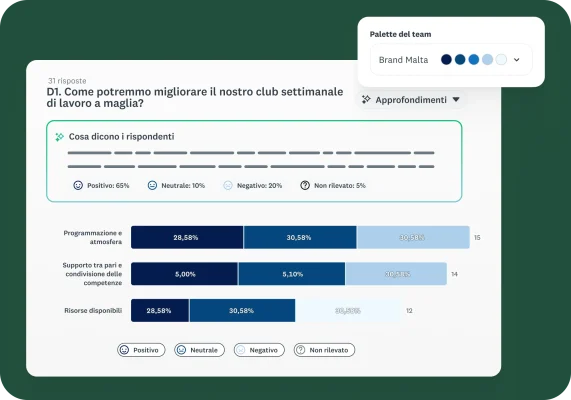Click the Negativo: 20% sad face icon

click(x=228, y=185)
